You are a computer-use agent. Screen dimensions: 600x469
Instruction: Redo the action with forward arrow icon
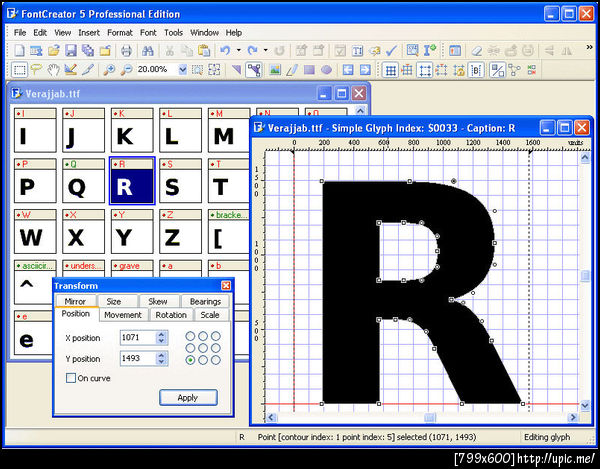point(253,50)
